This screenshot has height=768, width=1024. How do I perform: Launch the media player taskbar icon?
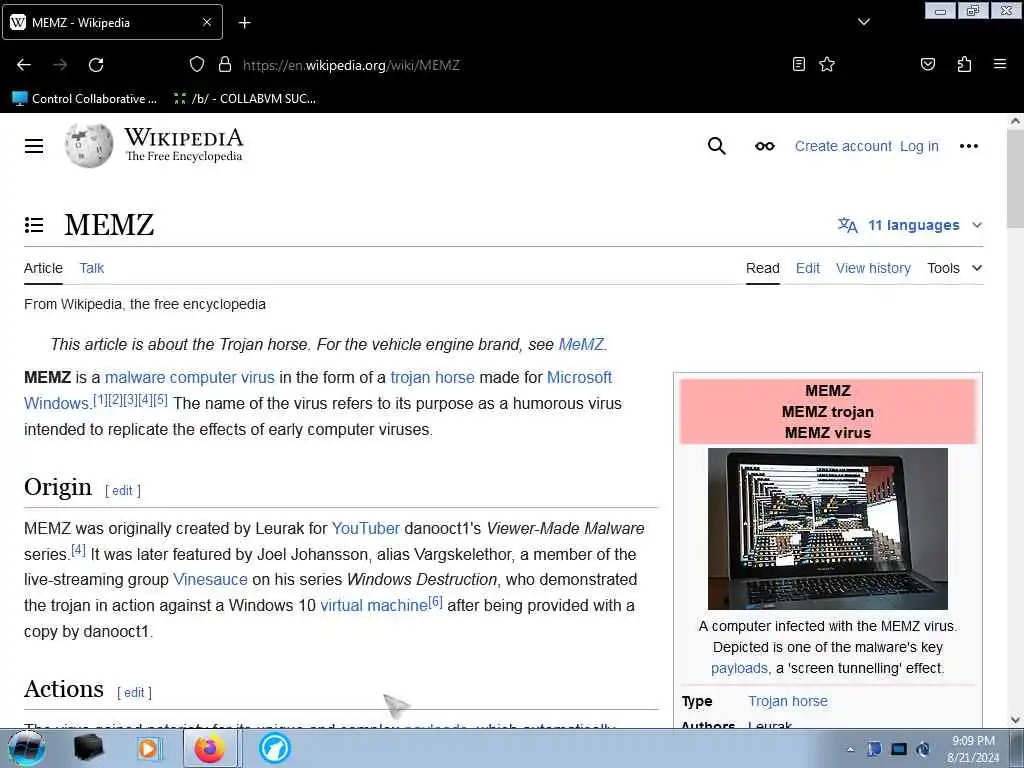148,748
